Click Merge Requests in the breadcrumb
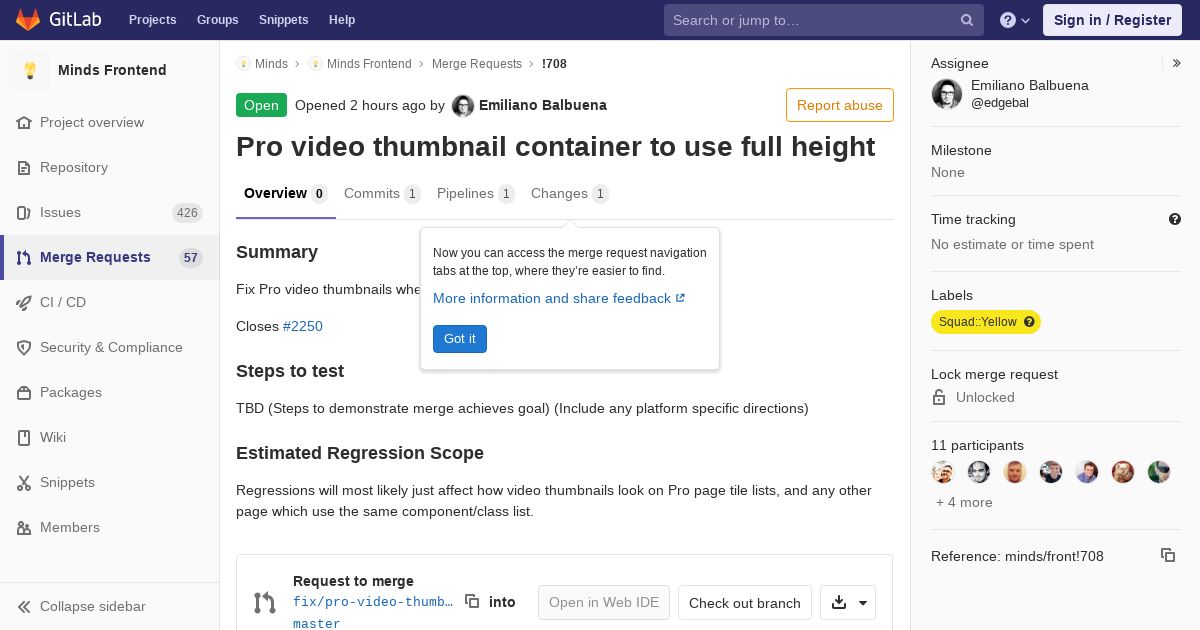Image resolution: width=1200 pixels, height=630 pixels. 477,64
